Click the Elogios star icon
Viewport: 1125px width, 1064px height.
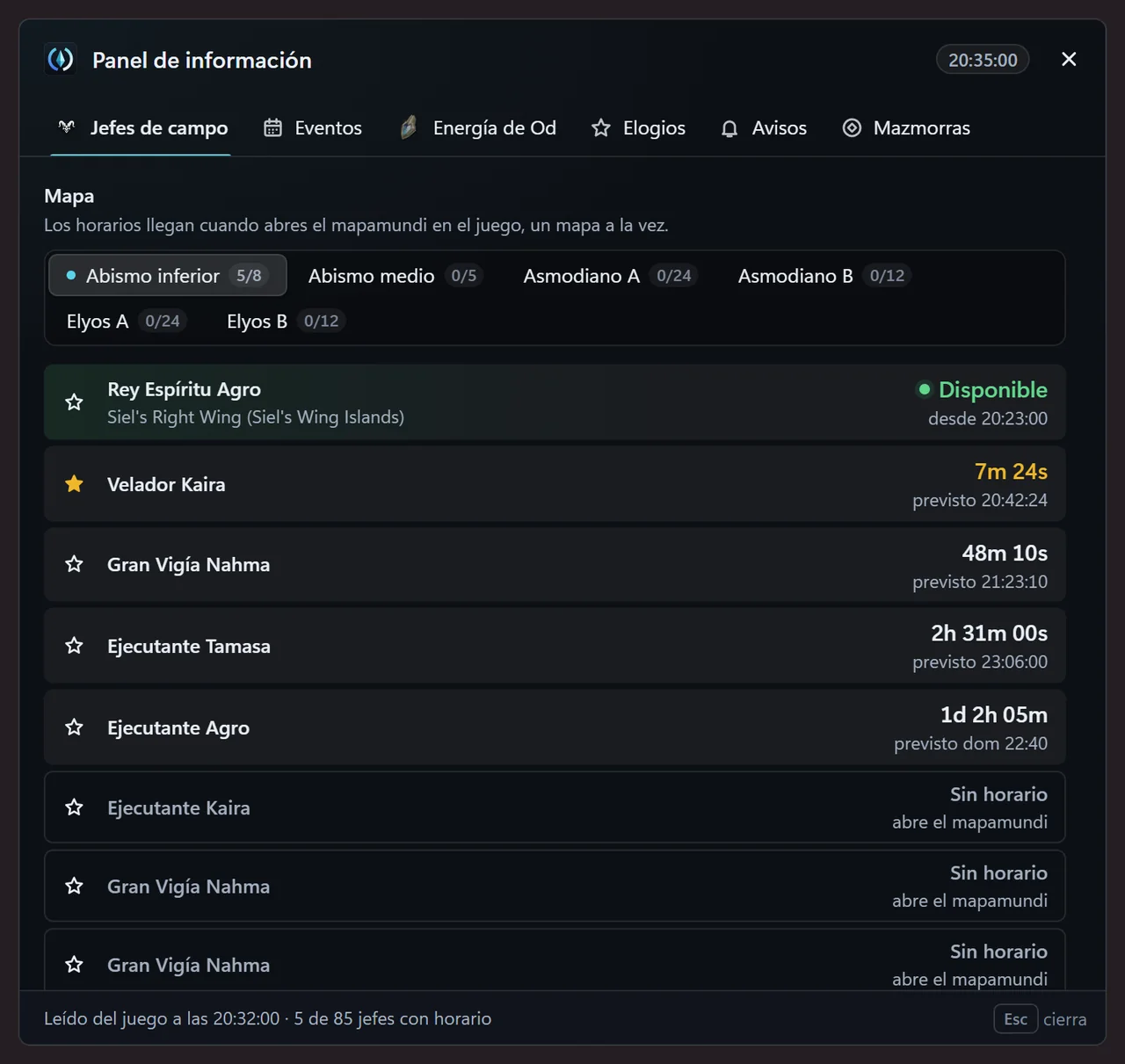coord(601,128)
